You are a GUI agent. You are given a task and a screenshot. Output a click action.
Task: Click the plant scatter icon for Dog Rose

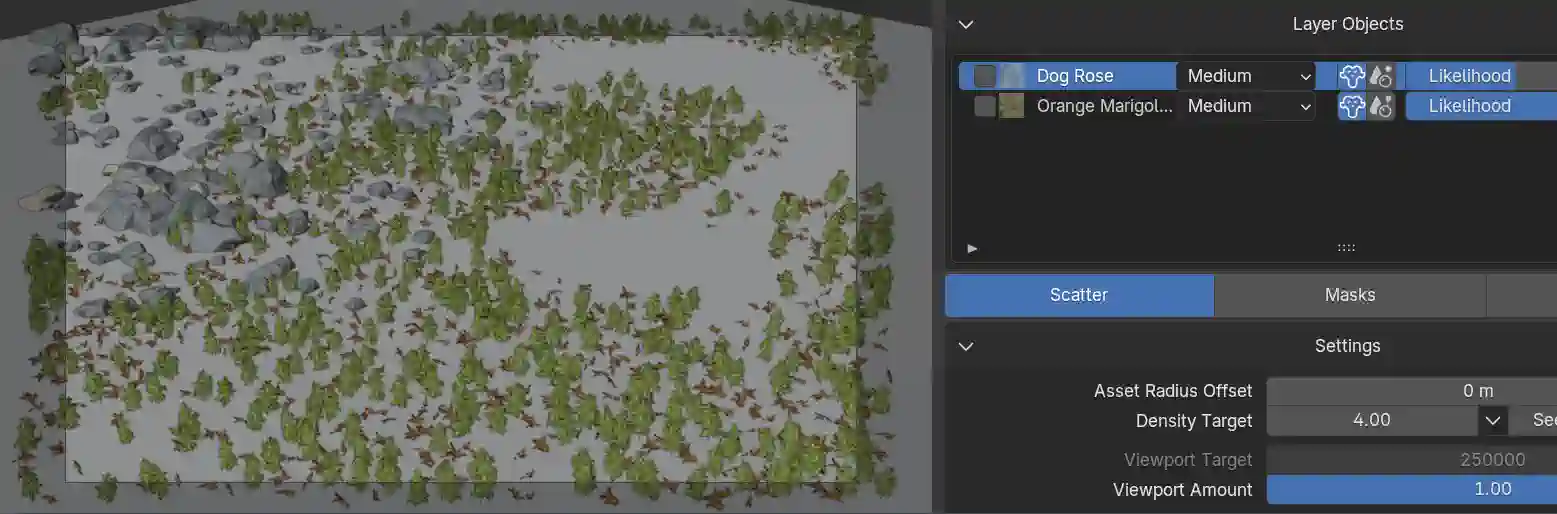pyautogui.click(x=1351, y=76)
